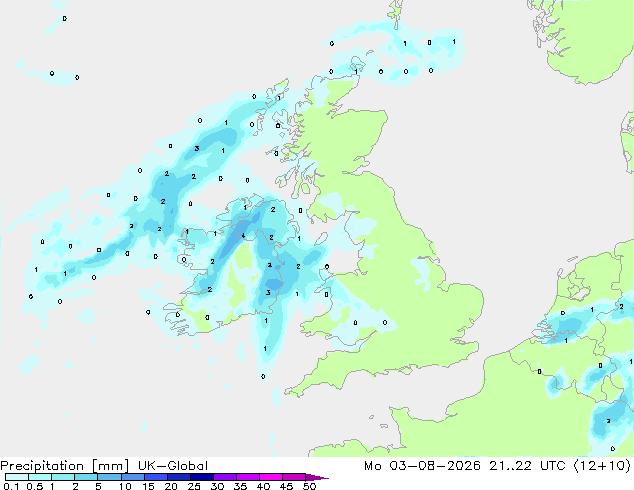Click the purple arrow tip above 50
This screenshot has width=634, height=490.
[317, 477]
